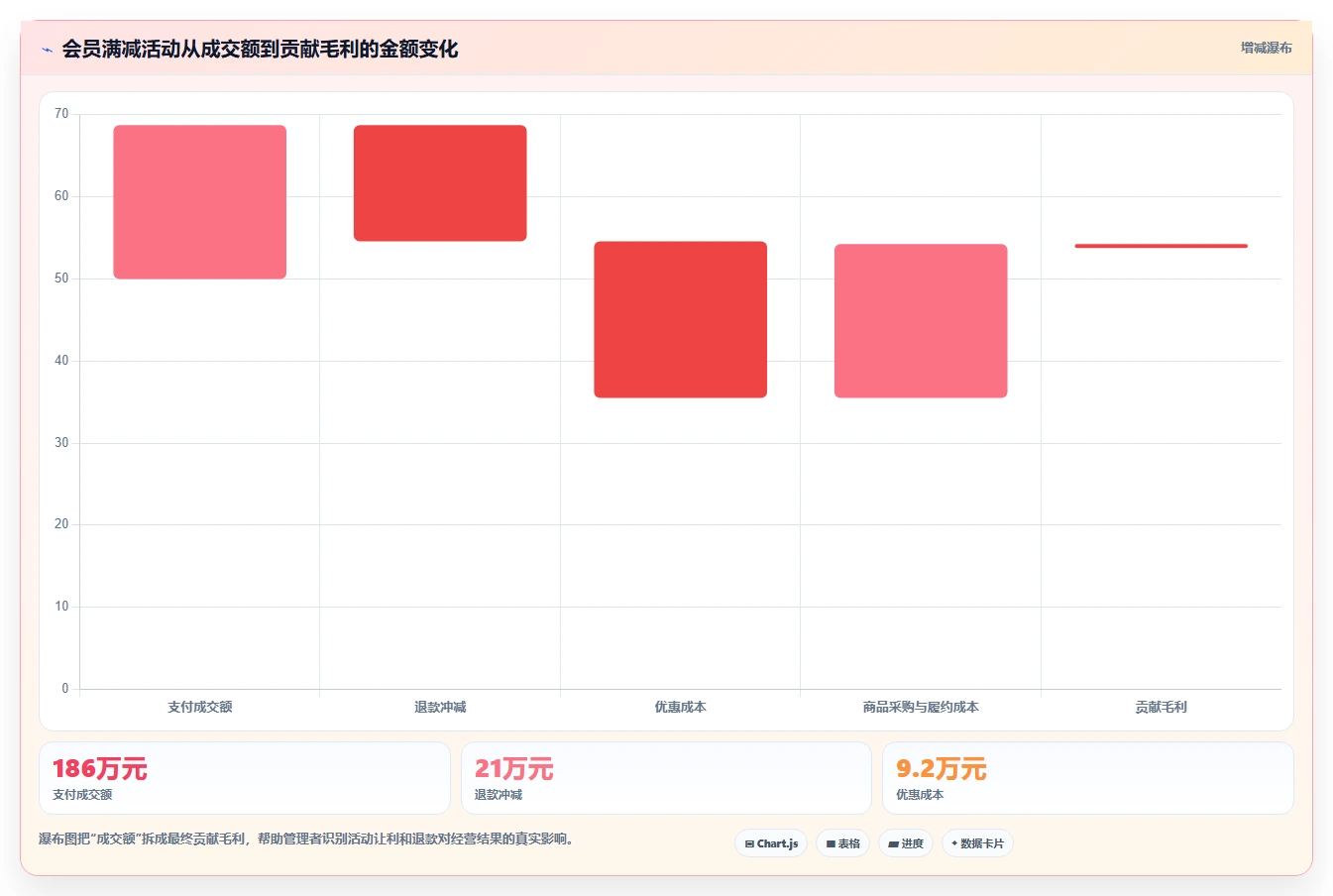Click the x-axis label 贡献毛利

[1162, 707]
